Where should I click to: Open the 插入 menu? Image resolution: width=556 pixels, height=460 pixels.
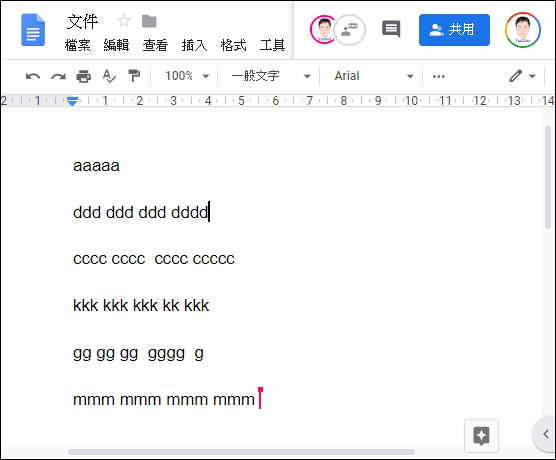(194, 45)
